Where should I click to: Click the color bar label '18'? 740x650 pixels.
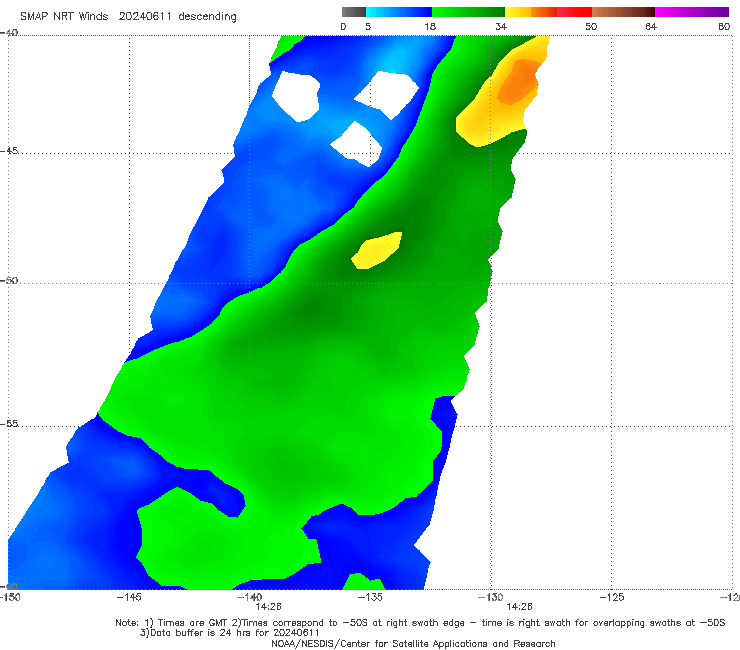click(x=430, y=27)
